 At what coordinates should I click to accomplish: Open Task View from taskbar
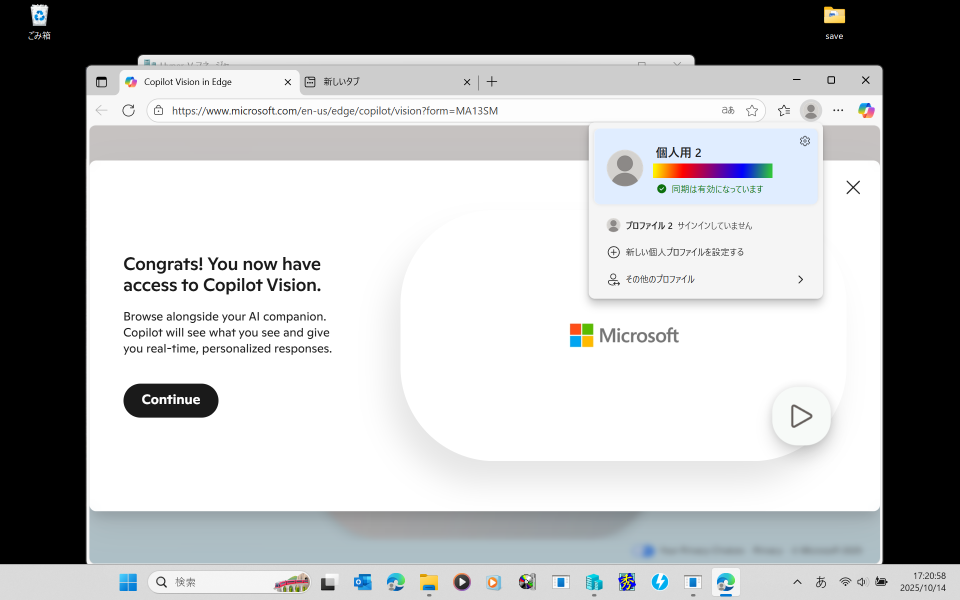328,582
